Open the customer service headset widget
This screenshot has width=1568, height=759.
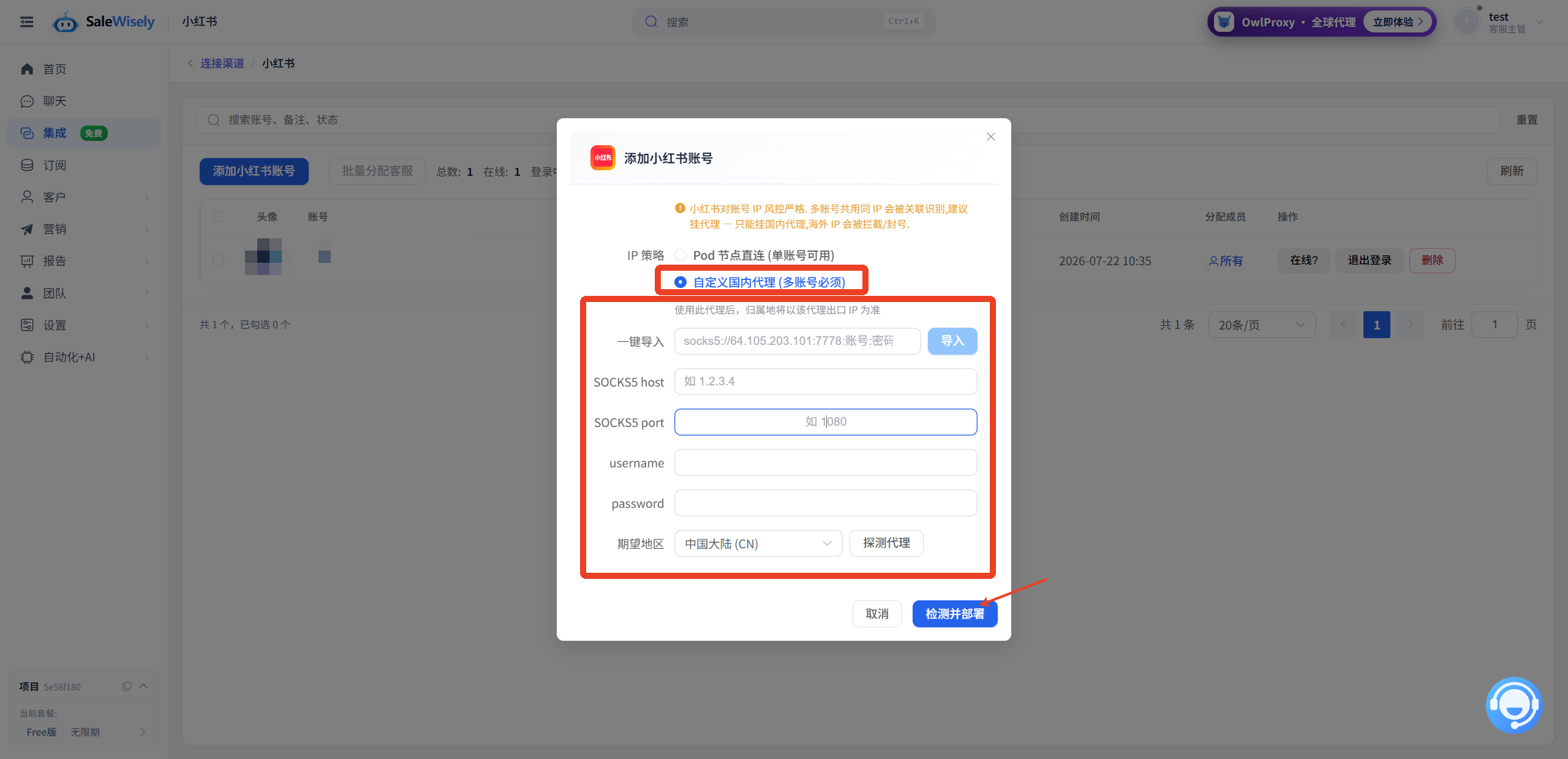[x=1513, y=705]
